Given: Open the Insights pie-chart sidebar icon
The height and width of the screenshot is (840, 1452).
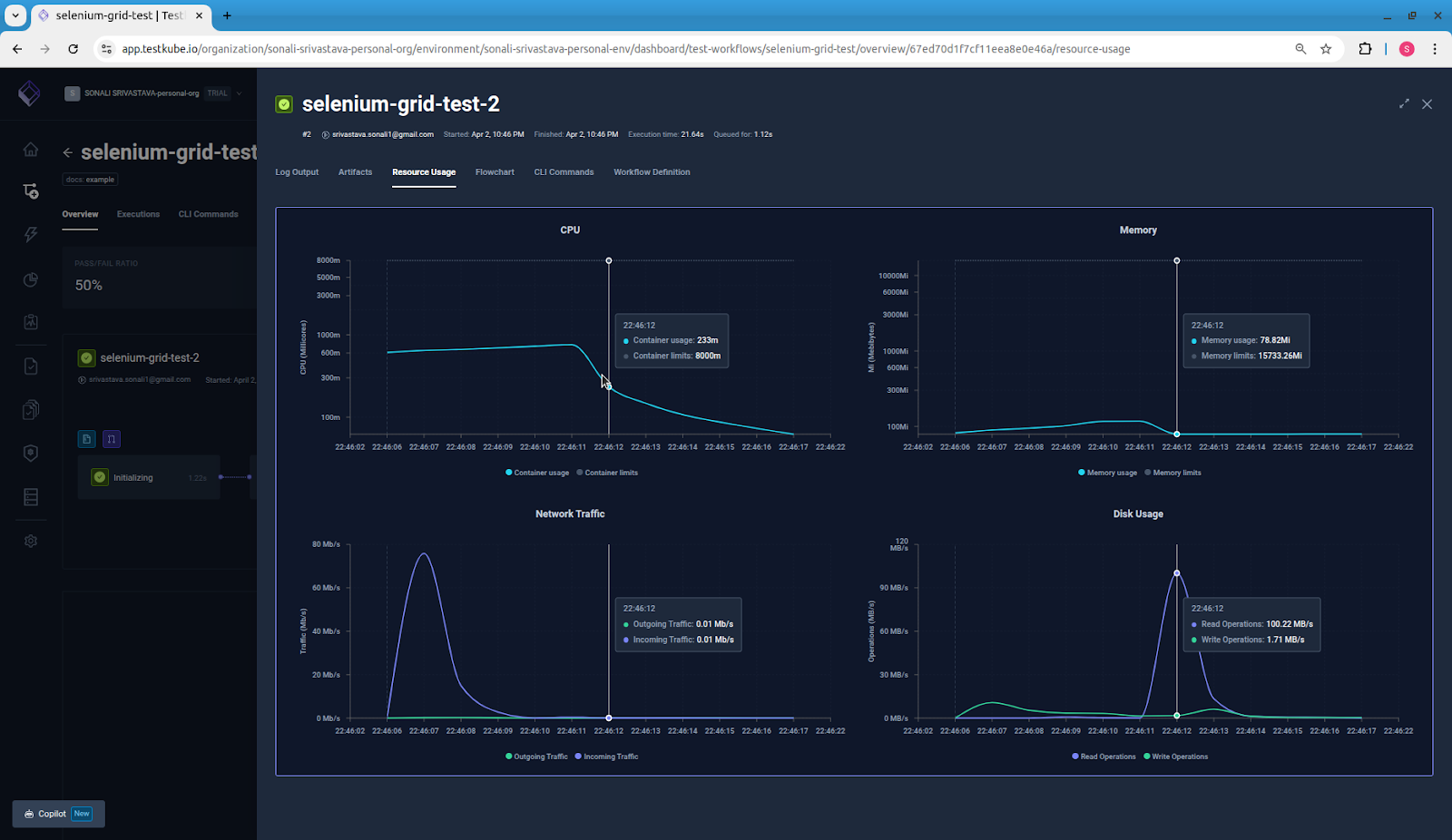Looking at the screenshot, I should pos(30,279).
